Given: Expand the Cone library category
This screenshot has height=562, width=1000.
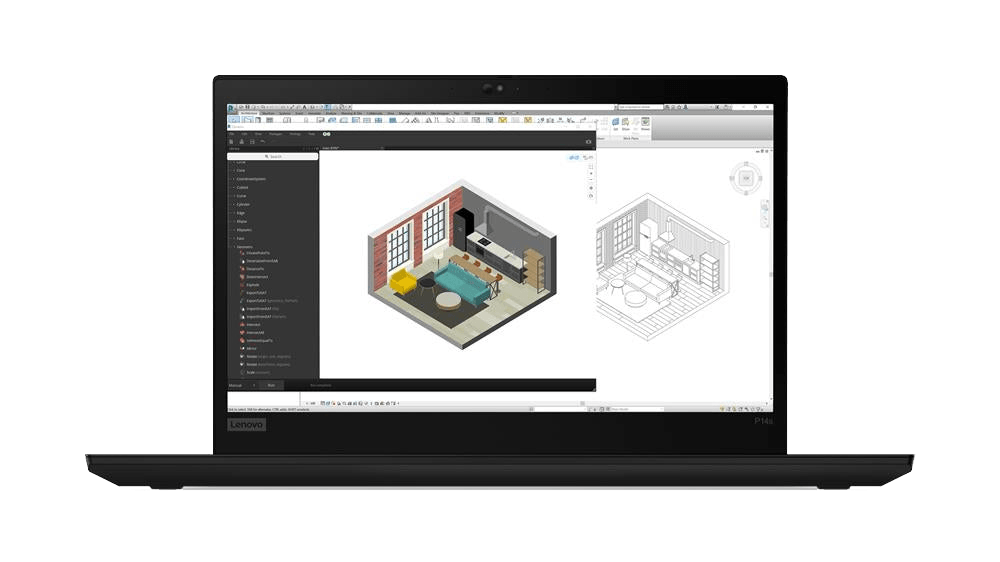Looking at the screenshot, I should coord(241,171).
